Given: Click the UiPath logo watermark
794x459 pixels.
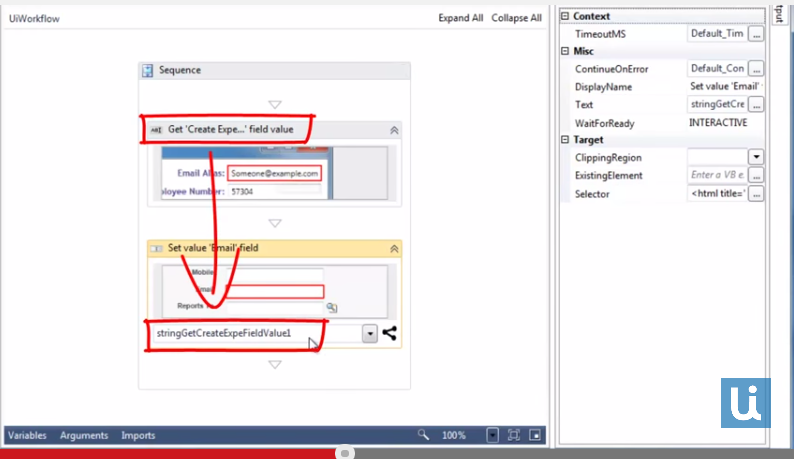Looking at the screenshot, I should [x=745, y=402].
